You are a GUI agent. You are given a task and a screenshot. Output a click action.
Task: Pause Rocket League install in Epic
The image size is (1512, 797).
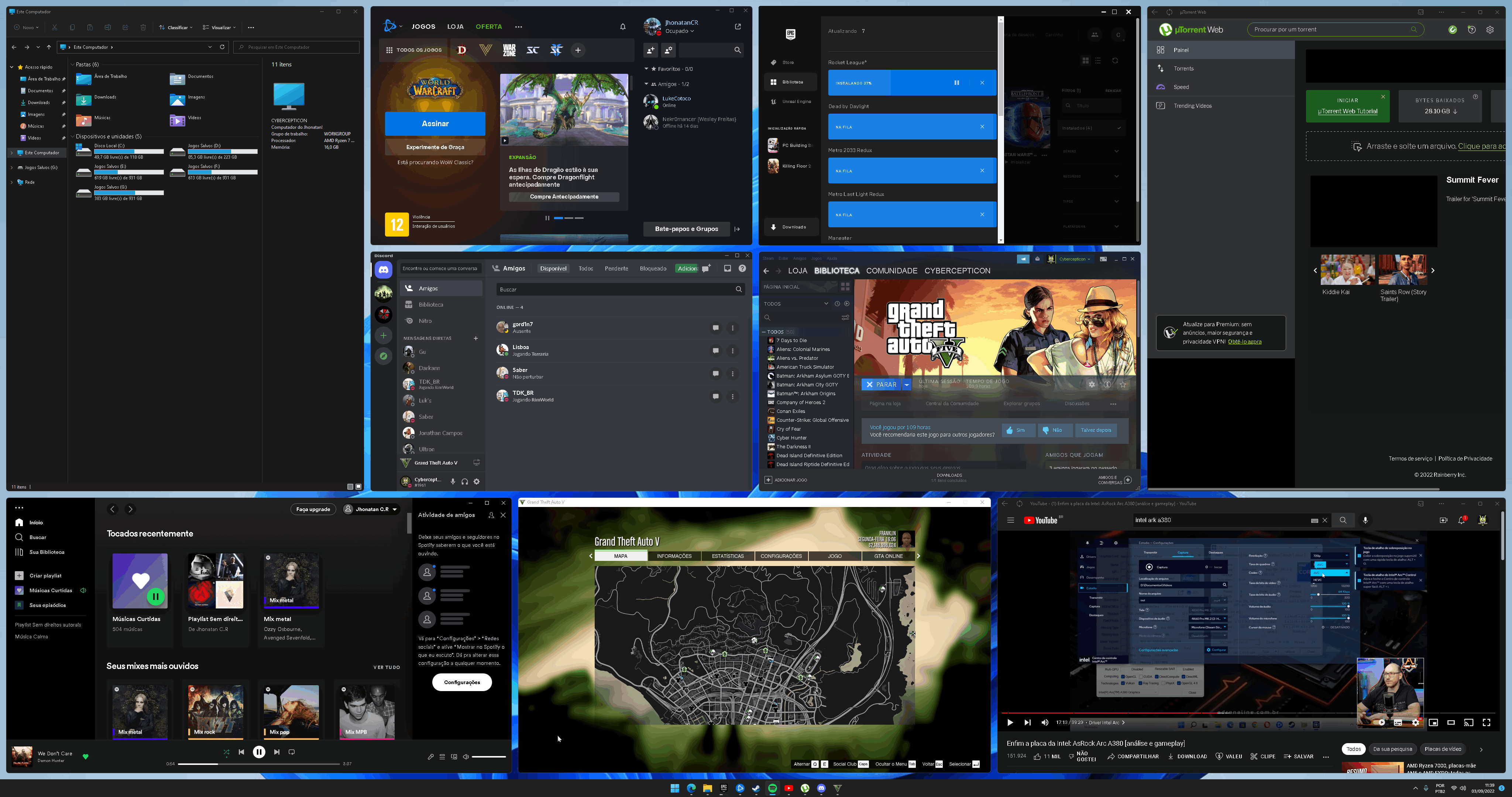click(x=956, y=83)
